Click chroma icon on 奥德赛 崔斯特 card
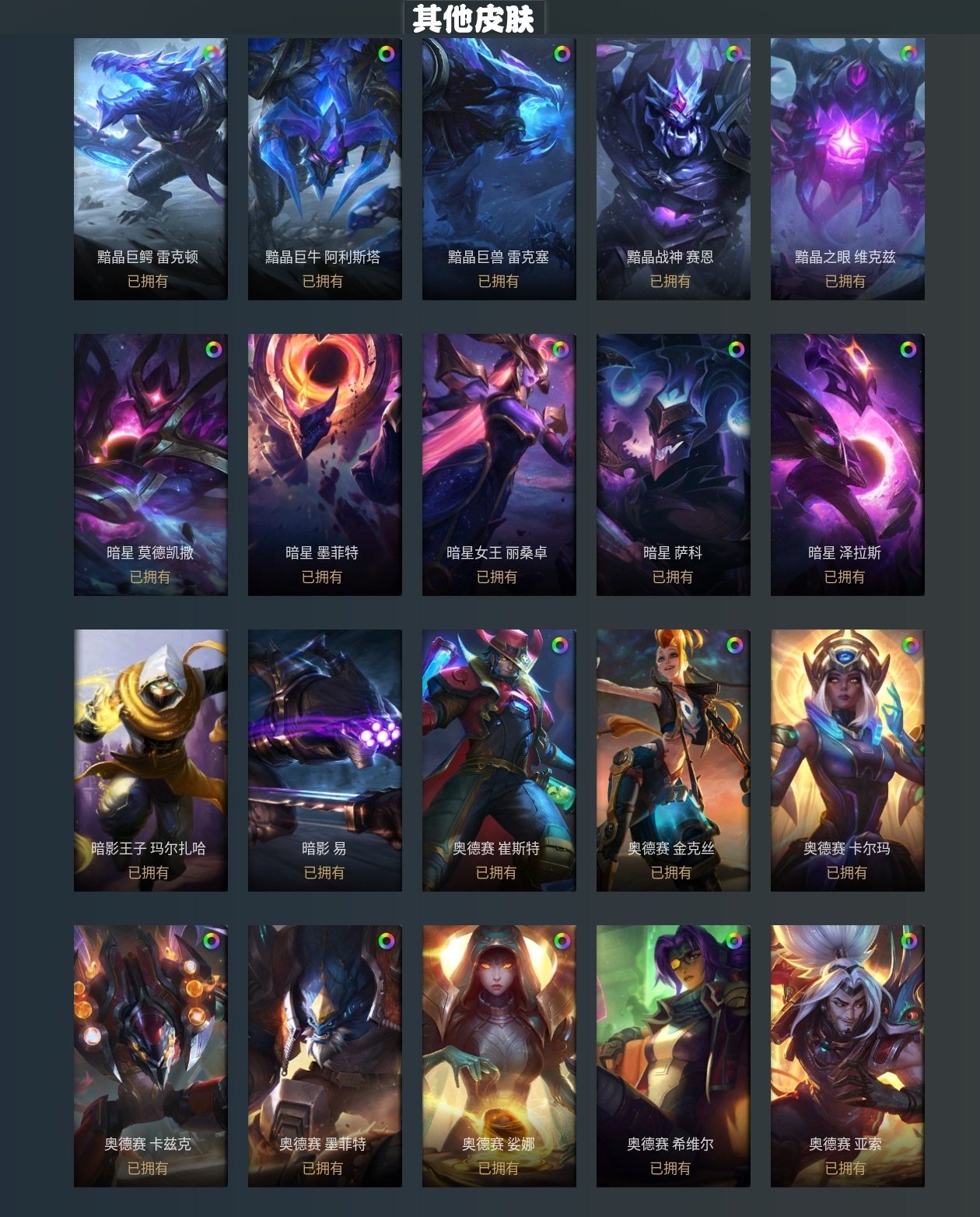 (560, 645)
